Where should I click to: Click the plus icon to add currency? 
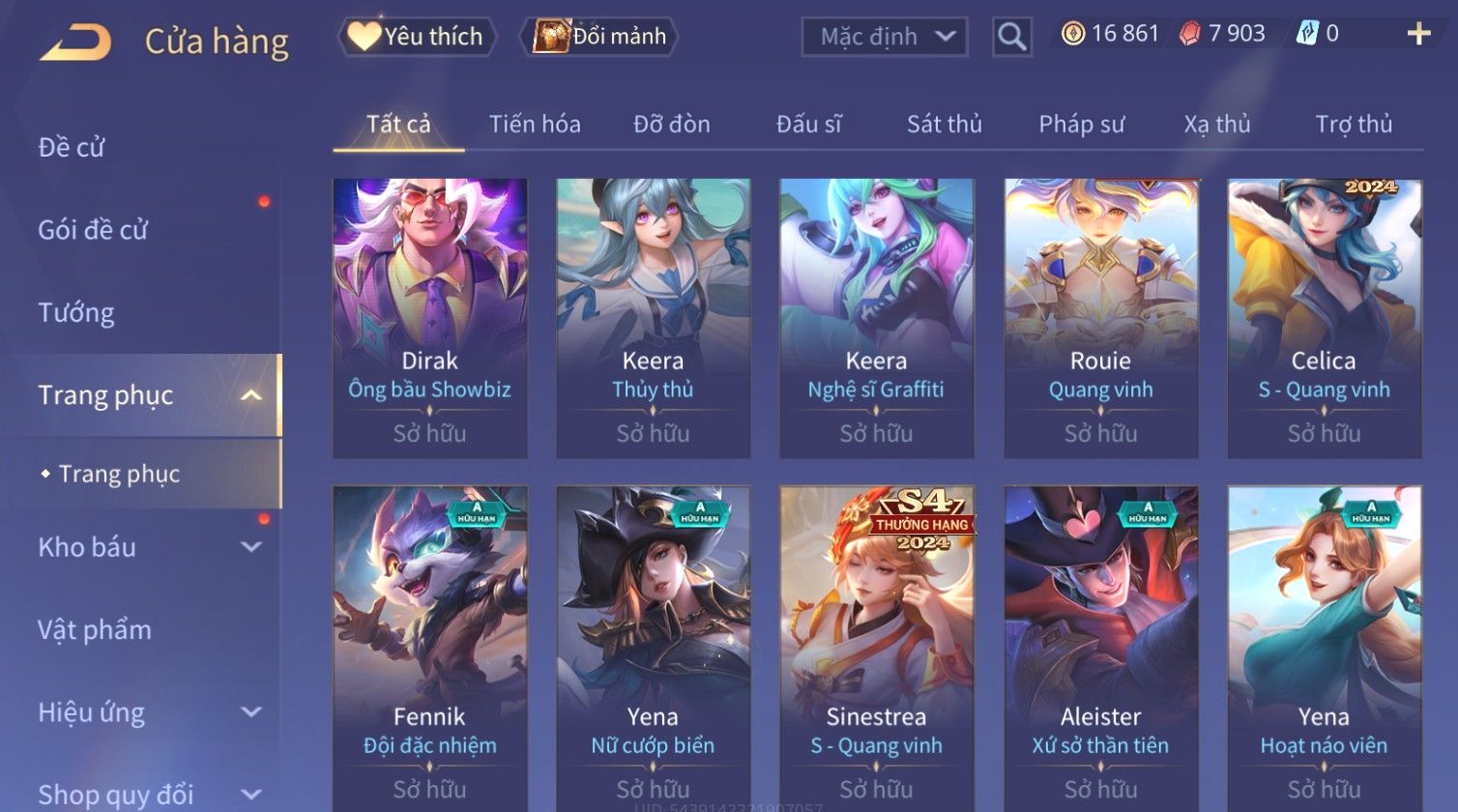[x=1418, y=34]
